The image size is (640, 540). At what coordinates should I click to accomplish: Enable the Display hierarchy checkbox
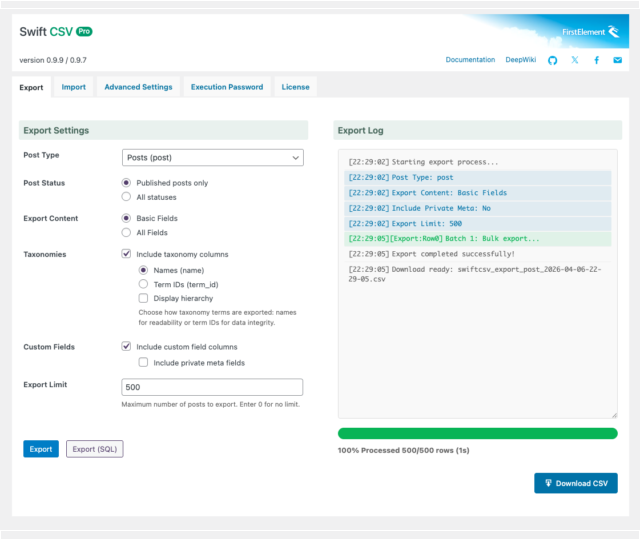pos(144,298)
